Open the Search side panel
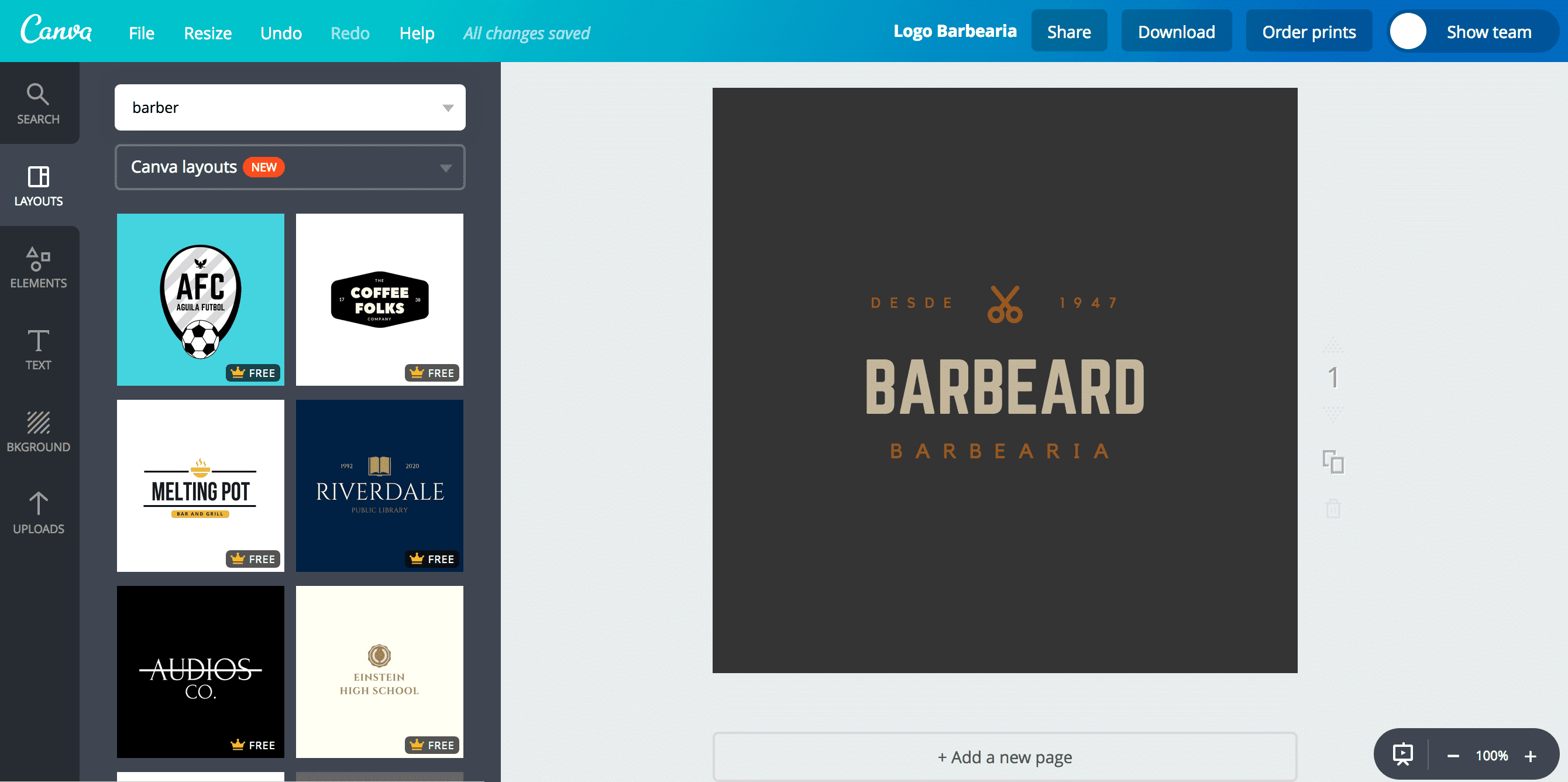Screen dimensions: 1568x782 pyautogui.click(x=39, y=104)
